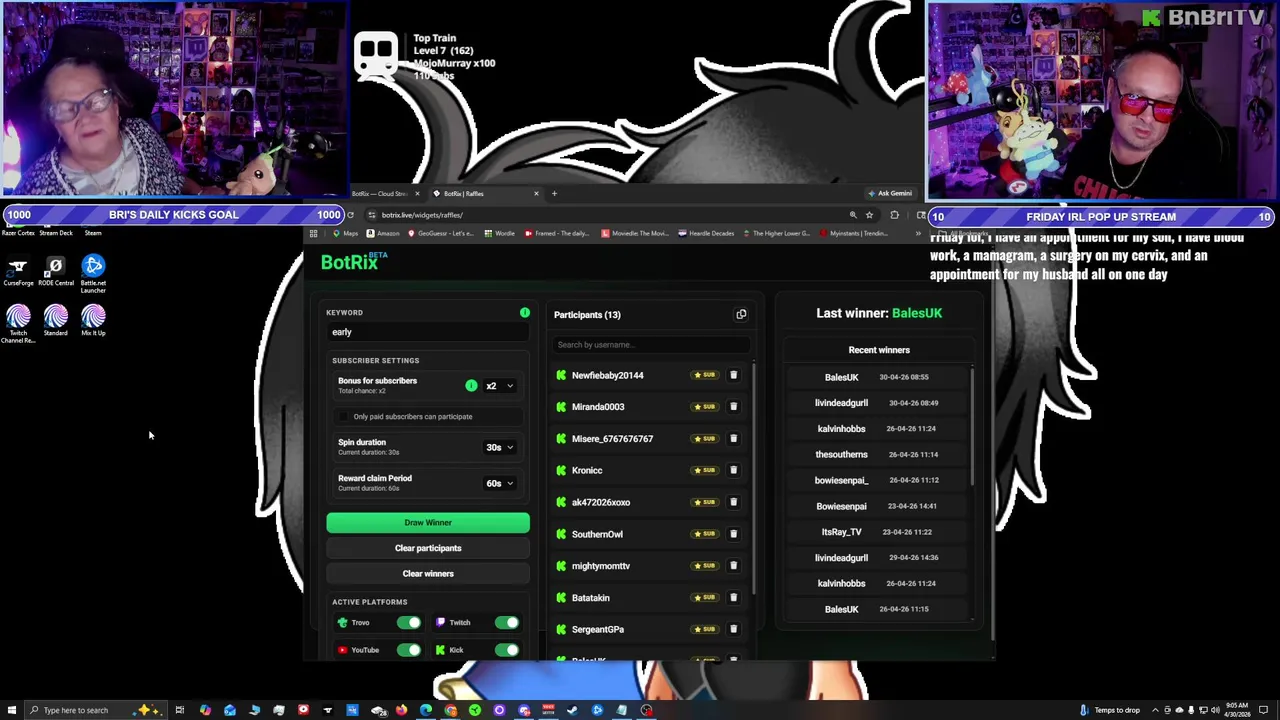Reload the BotRix browser page
This screenshot has height=720, width=1280.
tap(350, 215)
